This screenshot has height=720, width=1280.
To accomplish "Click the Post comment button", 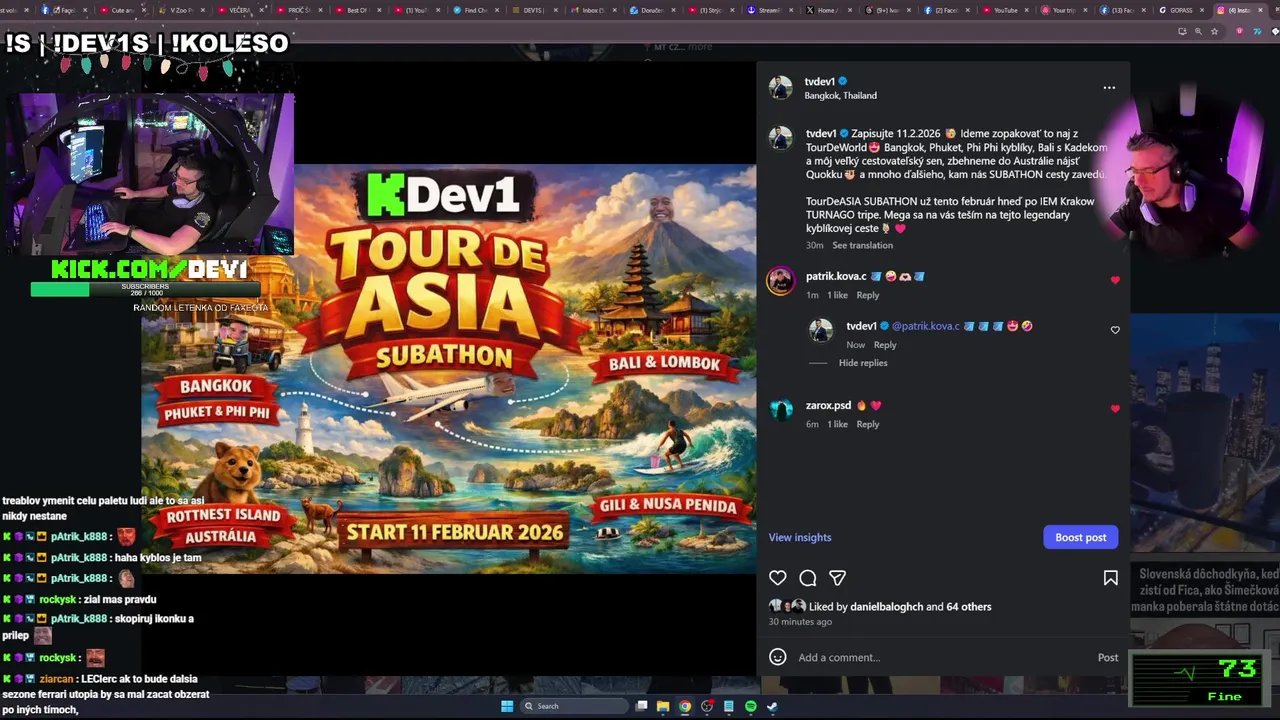I will 1108,657.
